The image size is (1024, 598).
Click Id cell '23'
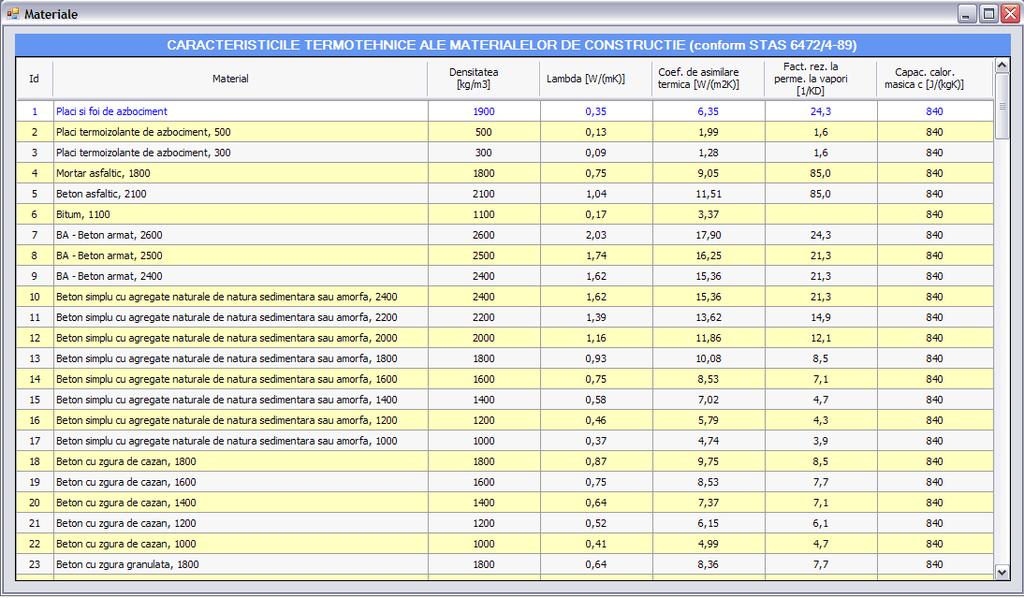pos(35,564)
